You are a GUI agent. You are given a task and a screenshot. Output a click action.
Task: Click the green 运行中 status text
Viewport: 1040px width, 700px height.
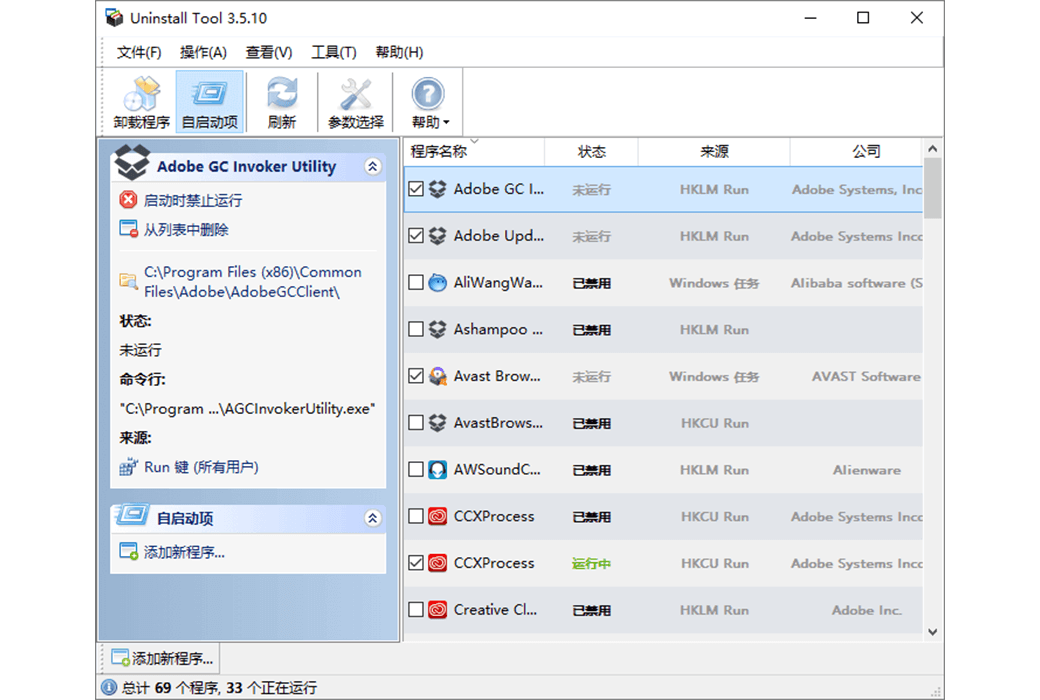click(591, 563)
